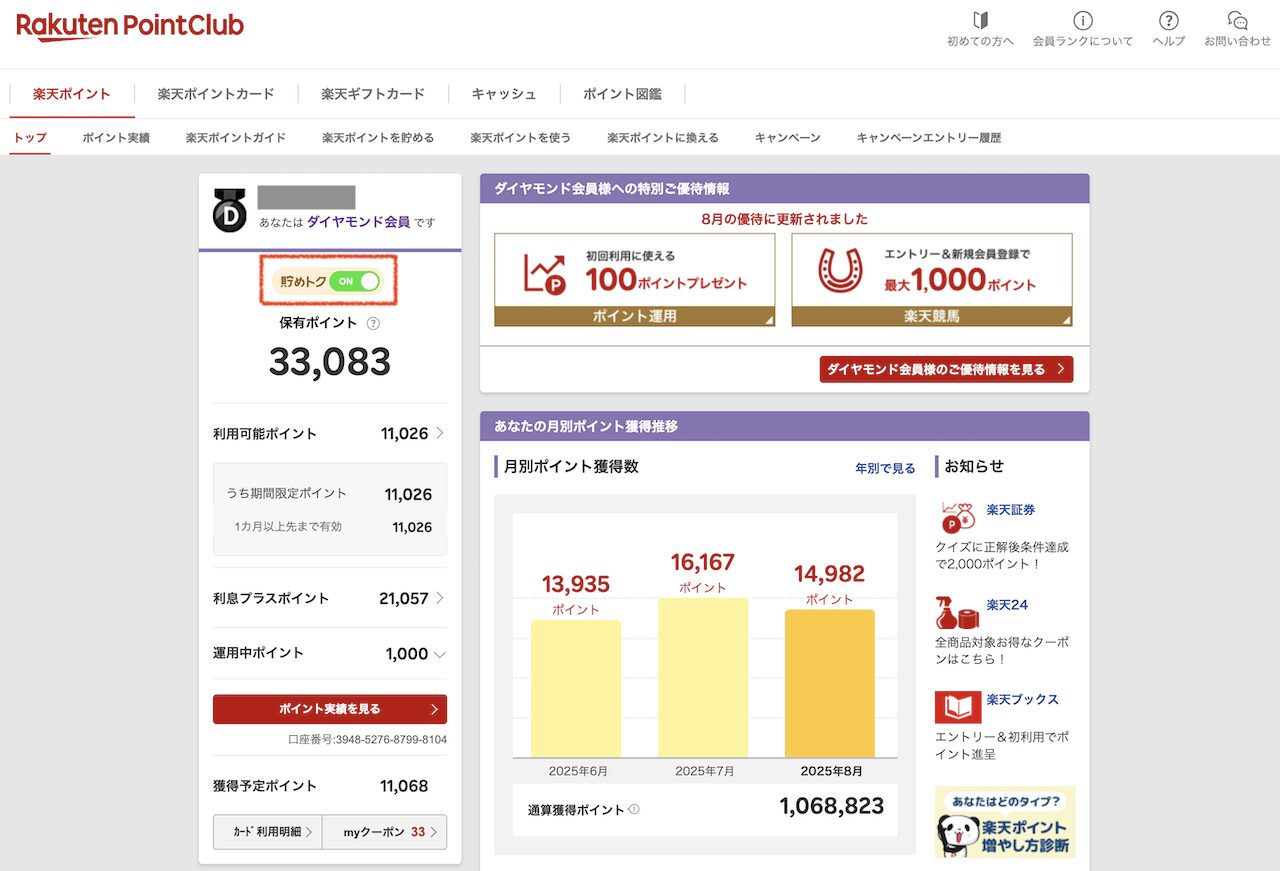Open the 初めての方へ beginner guide icon

click(x=980, y=21)
